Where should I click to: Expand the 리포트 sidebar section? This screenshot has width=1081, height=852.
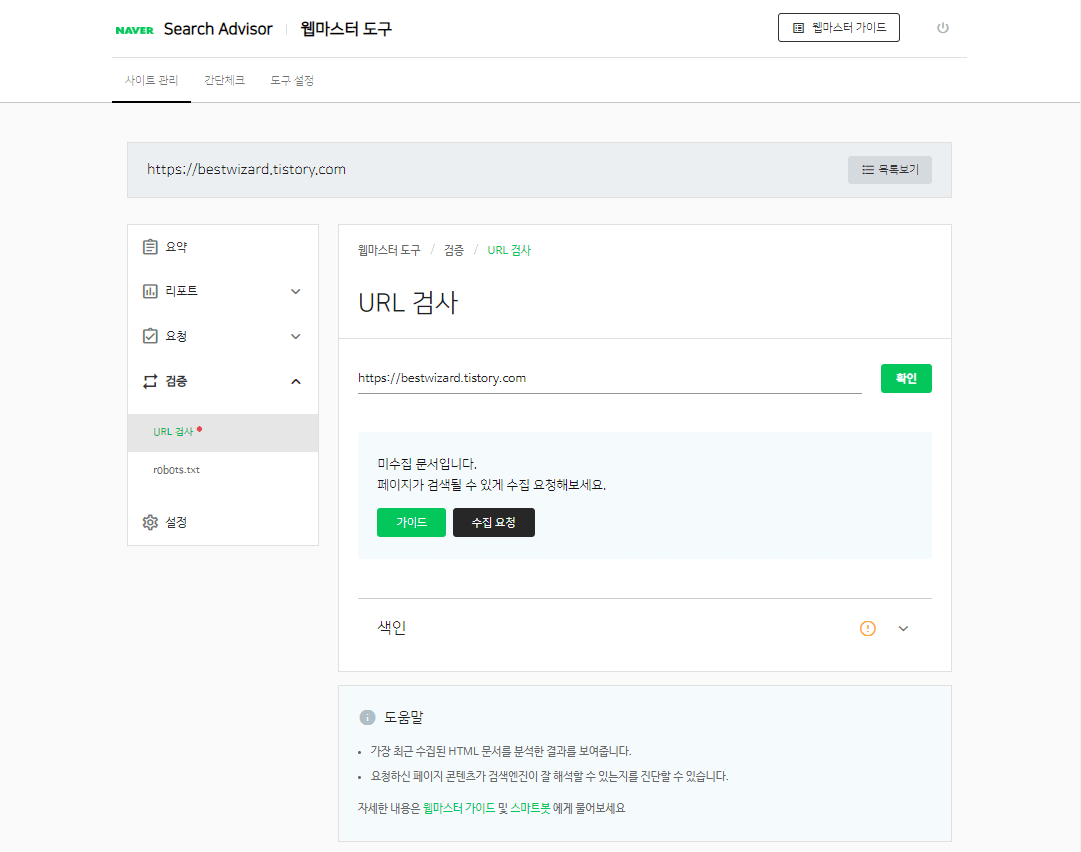tap(295, 291)
